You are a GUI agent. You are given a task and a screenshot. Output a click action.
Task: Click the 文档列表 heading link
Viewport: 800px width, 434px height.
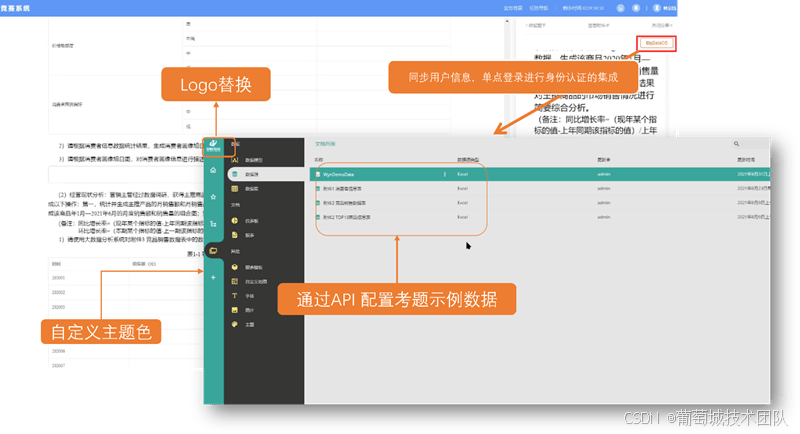point(326,145)
